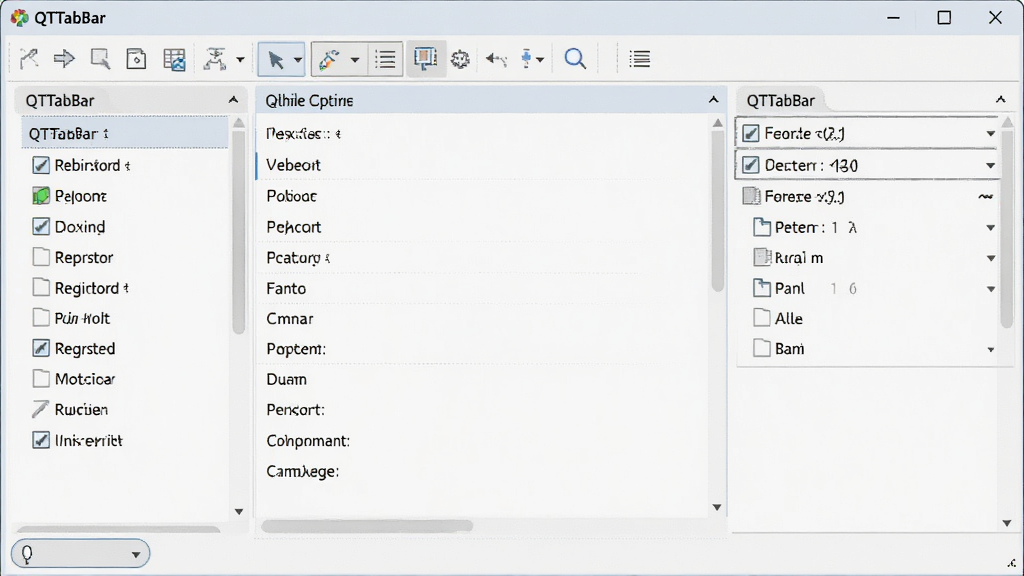The width and height of the screenshot is (1024, 576).
Task: Click the right-pointing forward arrow icon
Action: pos(64,59)
